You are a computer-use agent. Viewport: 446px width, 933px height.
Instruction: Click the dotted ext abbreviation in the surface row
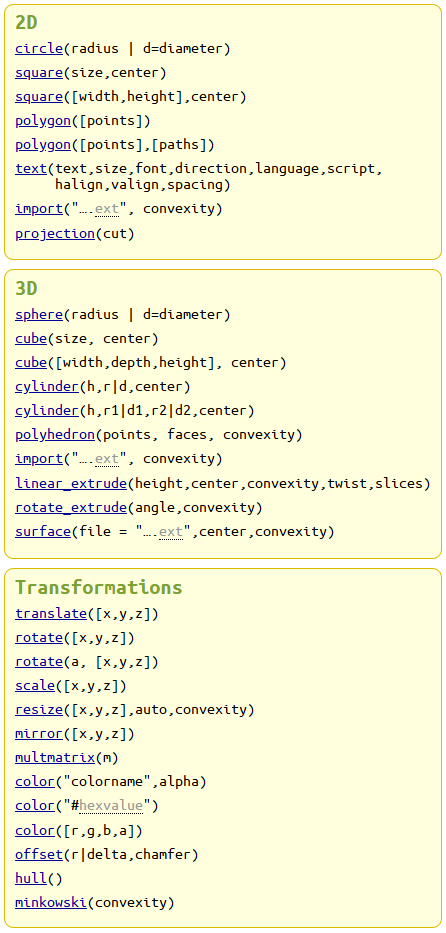click(x=171, y=531)
